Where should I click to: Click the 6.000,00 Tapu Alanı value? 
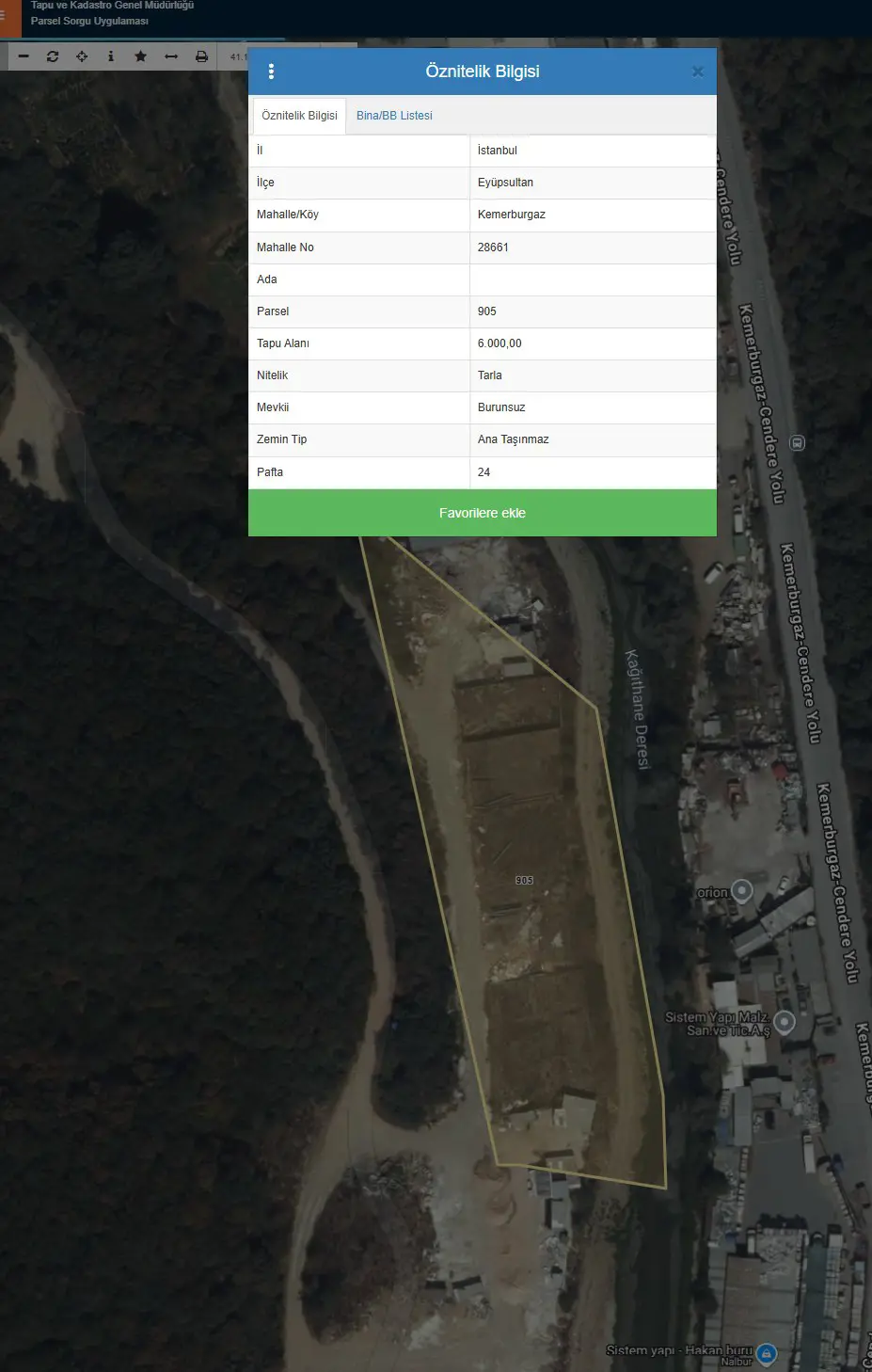coord(593,343)
